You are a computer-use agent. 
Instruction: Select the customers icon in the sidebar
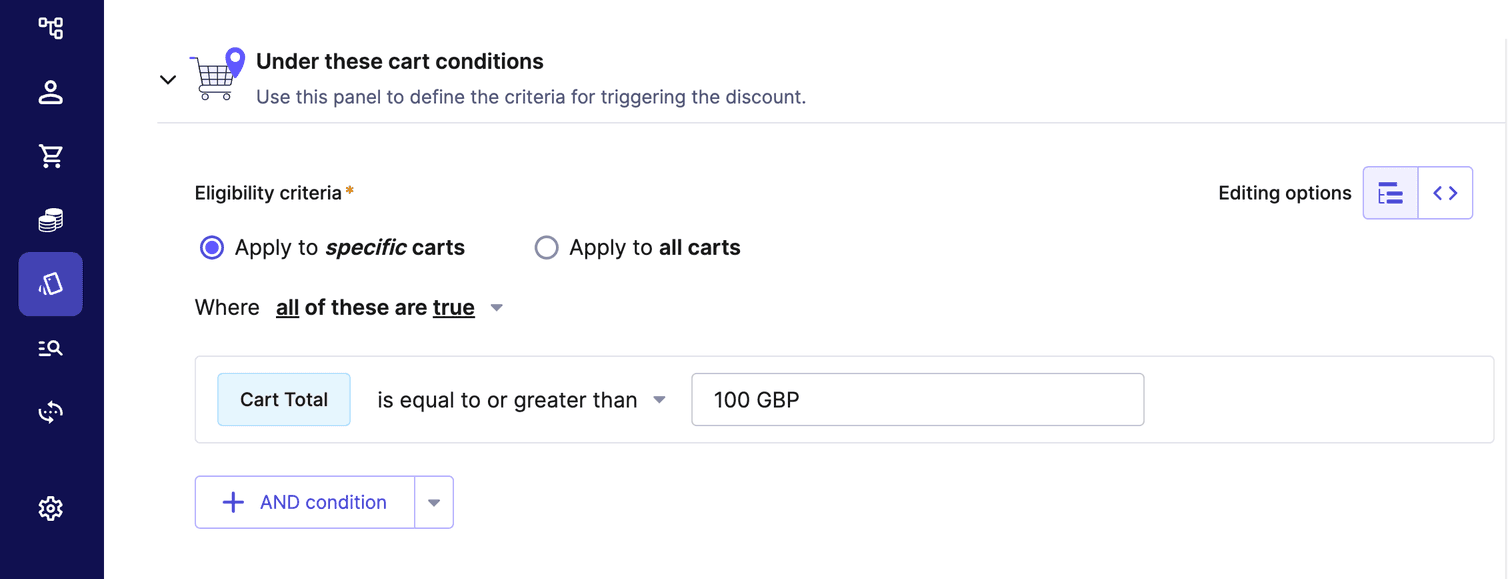[x=50, y=92]
